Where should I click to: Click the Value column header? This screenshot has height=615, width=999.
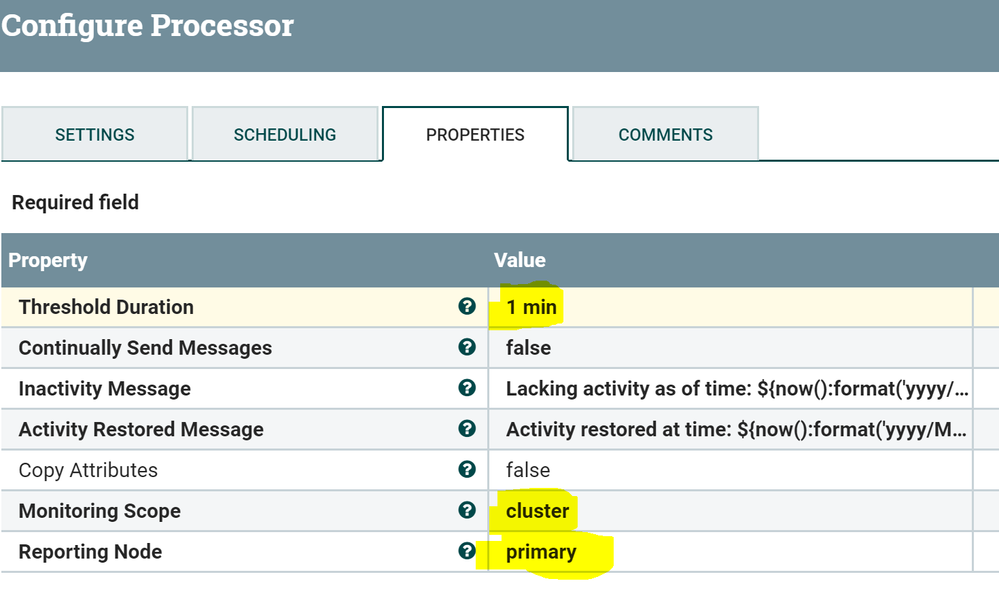coord(519,260)
